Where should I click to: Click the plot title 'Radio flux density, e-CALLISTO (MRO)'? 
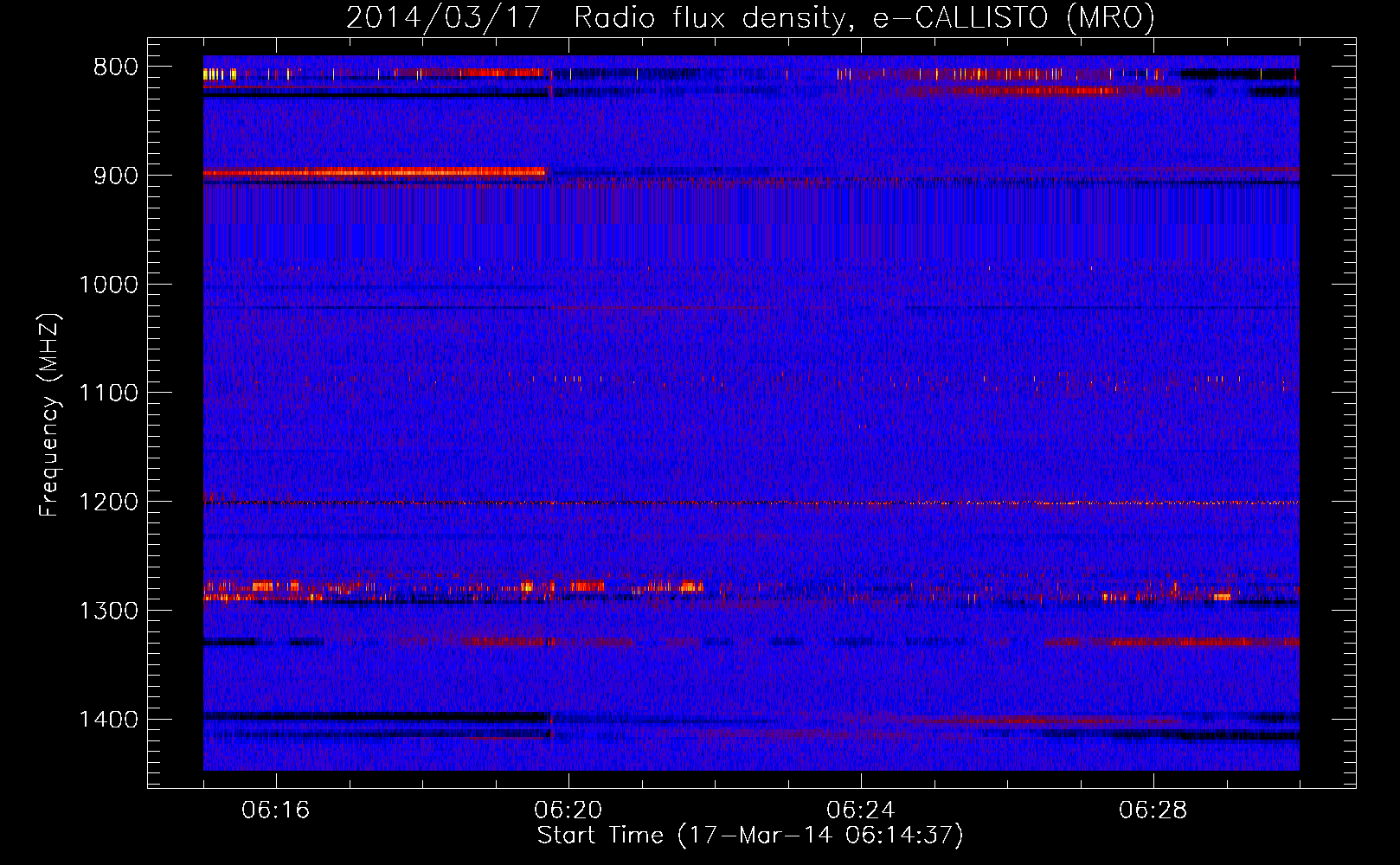coord(864,17)
